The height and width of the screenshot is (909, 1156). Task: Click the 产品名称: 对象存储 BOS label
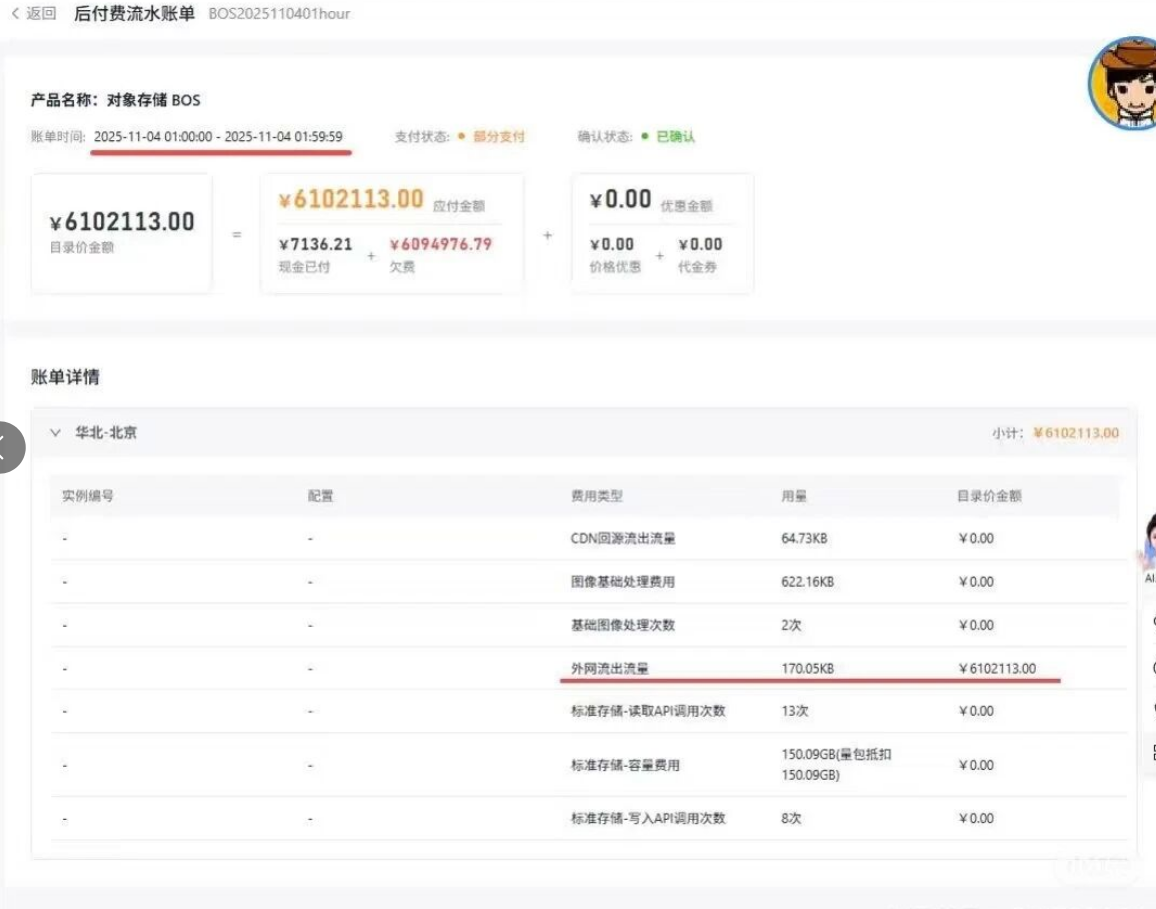pos(116,100)
